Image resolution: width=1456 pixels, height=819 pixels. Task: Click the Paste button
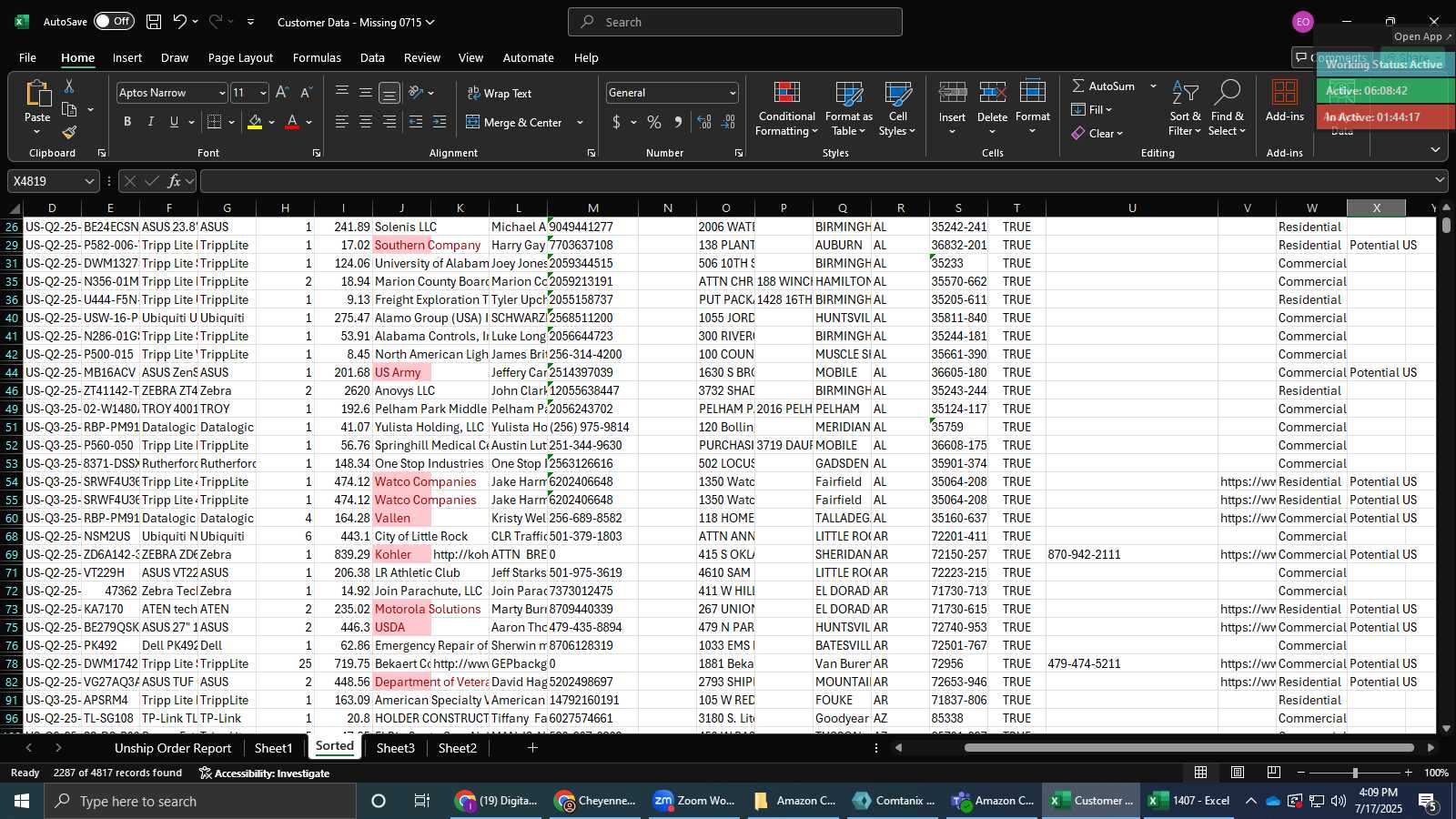37,106
